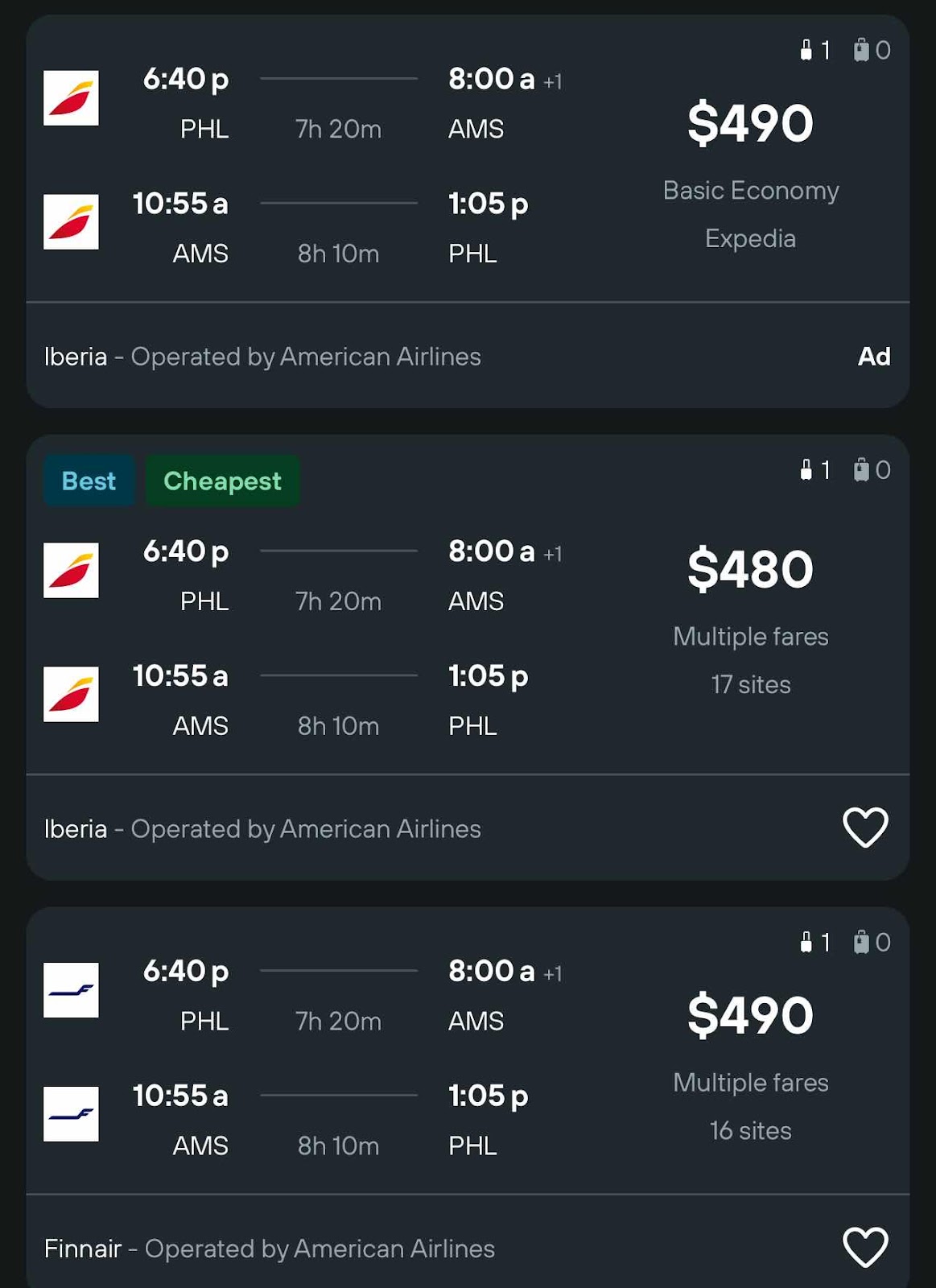The image size is (936, 1288).
Task: Select the Best tag
Action: 89,481
